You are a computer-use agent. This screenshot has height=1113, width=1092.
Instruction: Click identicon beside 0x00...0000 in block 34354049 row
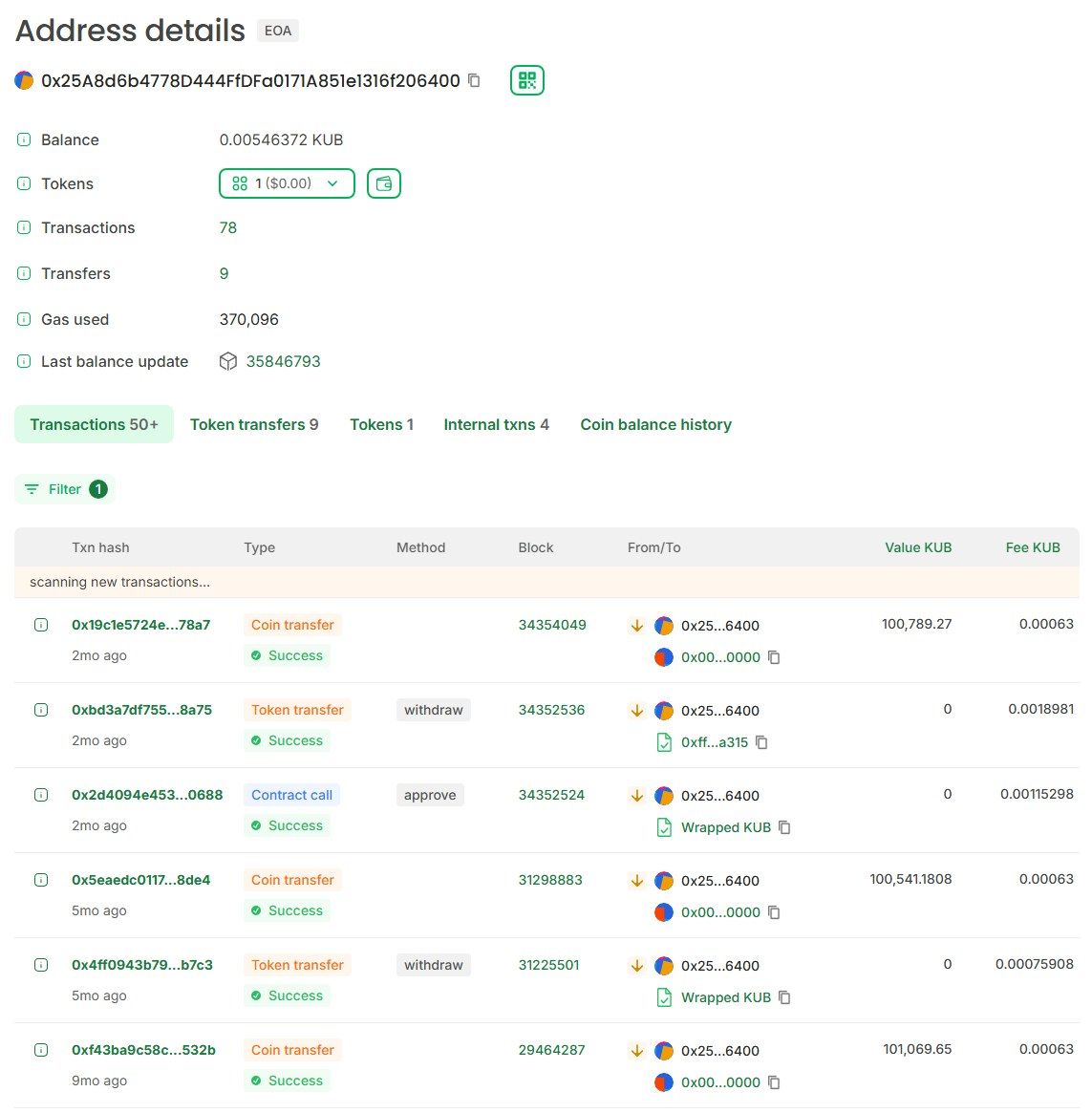[x=664, y=657]
